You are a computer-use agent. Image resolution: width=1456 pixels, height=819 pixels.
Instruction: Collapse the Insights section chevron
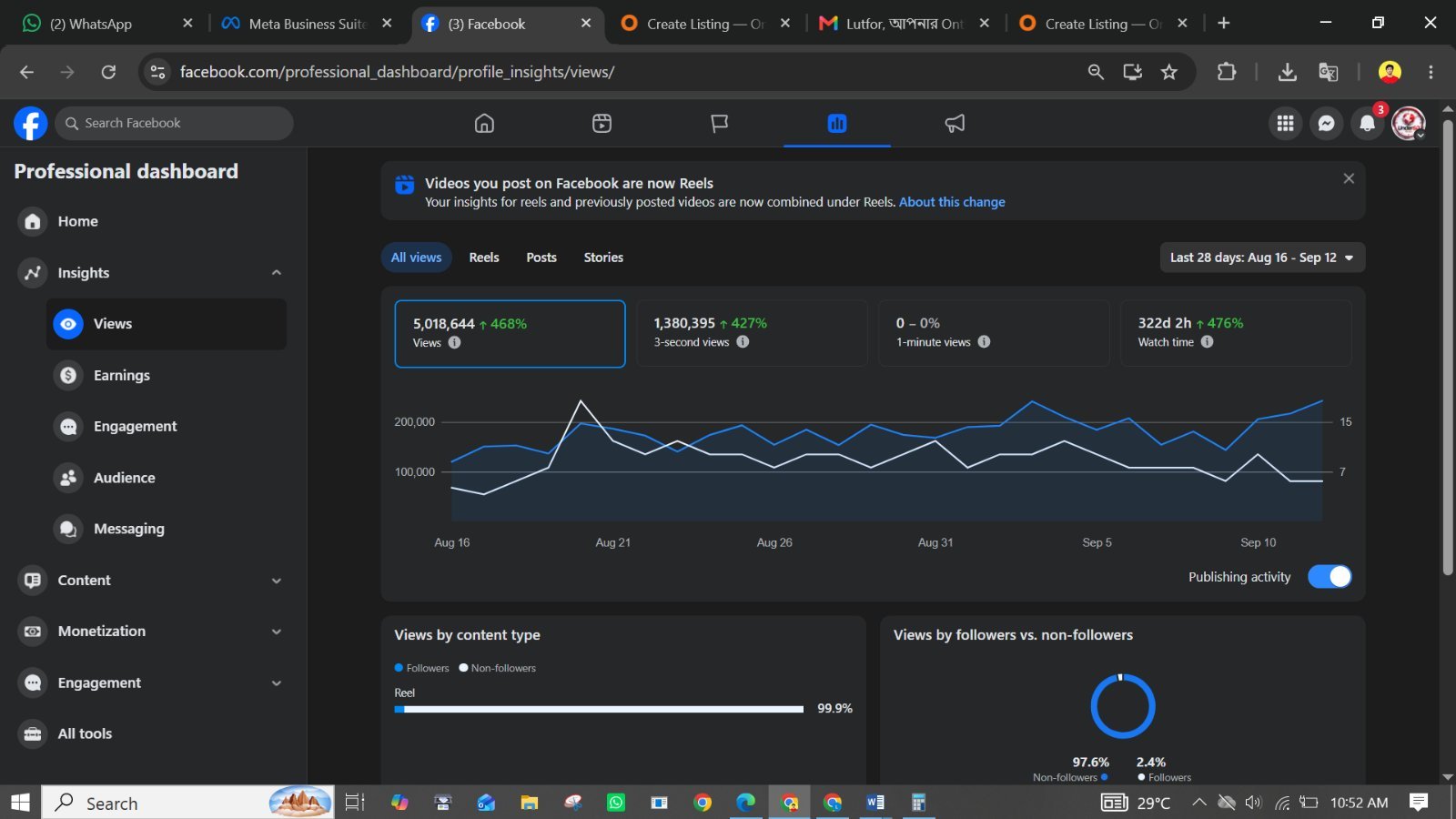point(277,273)
